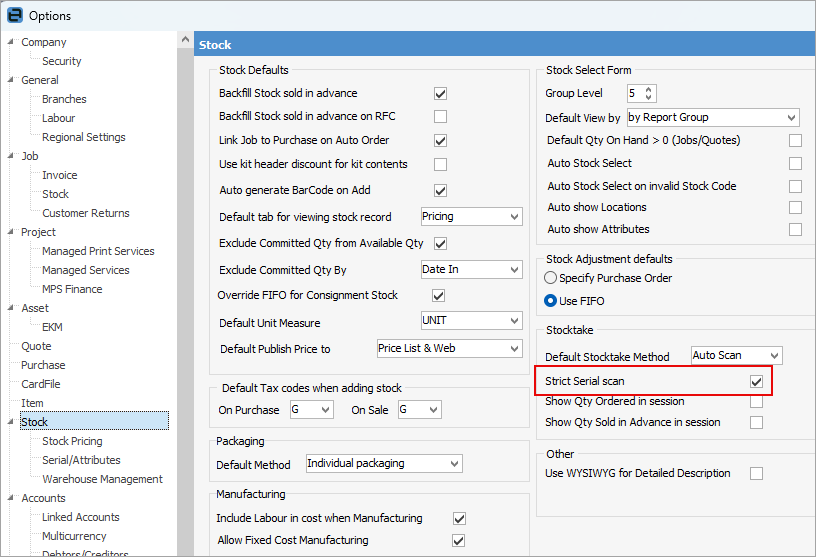Screen dimensions: 816x557
Task: Toggle Exclude Committed Qty from Available Qty
Action: (x=440, y=244)
